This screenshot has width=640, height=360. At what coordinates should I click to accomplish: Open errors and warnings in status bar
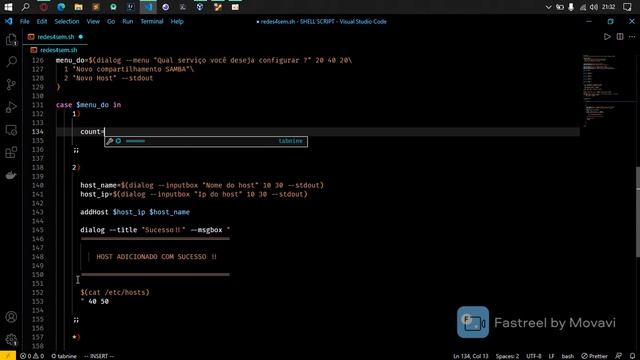[32, 356]
